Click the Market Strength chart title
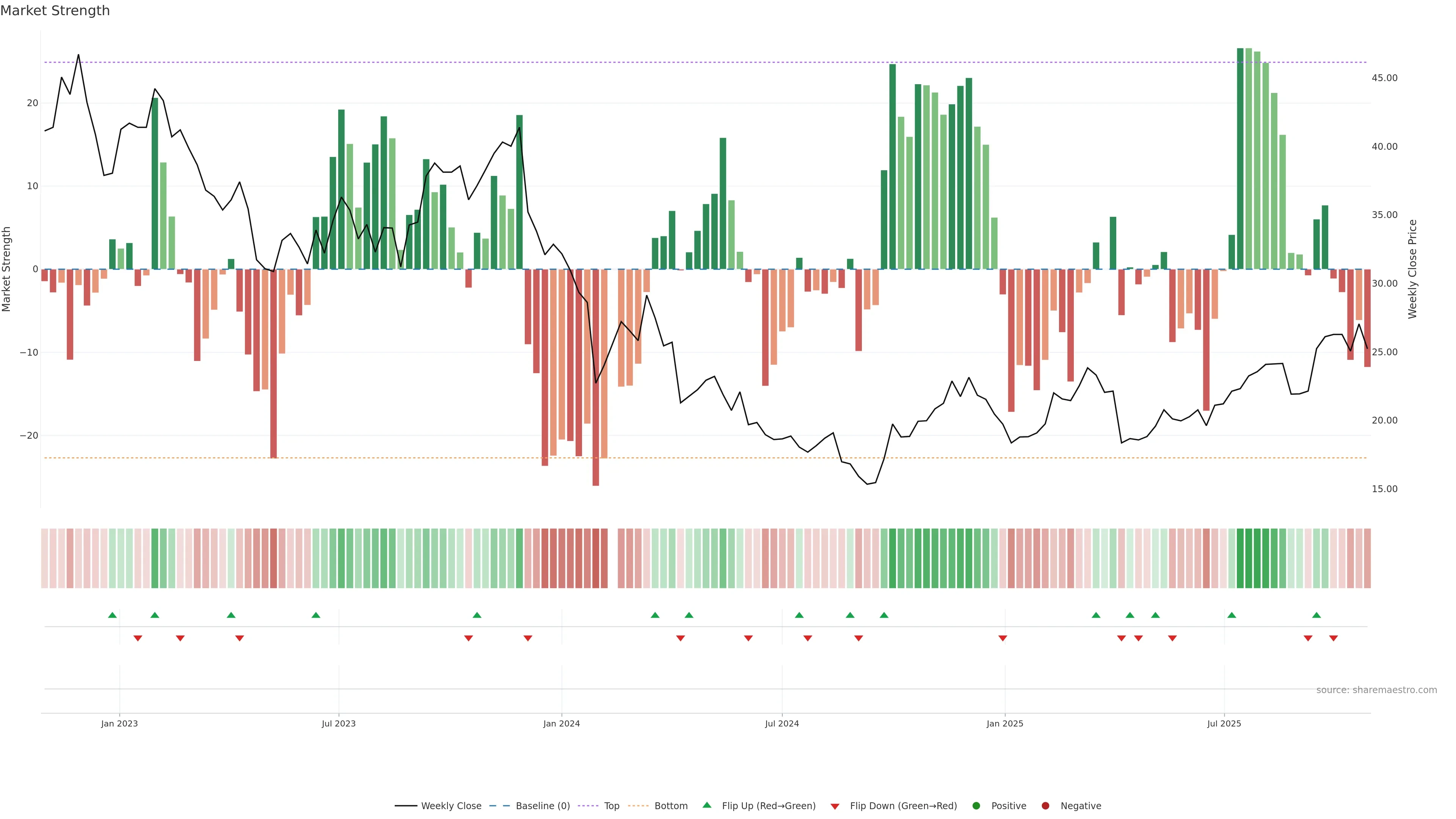This screenshot has height=819, width=1456. (55, 11)
